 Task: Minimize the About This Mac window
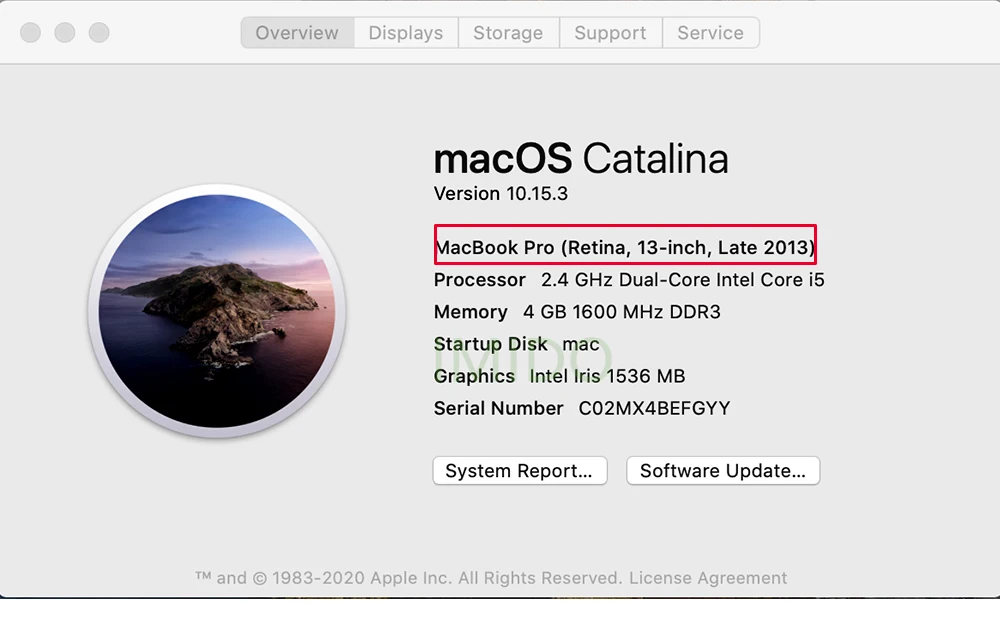[x=65, y=33]
